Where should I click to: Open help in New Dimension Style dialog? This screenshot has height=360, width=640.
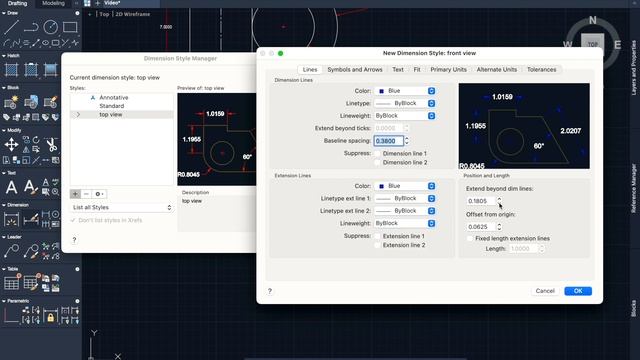click(x=270, y=291)
